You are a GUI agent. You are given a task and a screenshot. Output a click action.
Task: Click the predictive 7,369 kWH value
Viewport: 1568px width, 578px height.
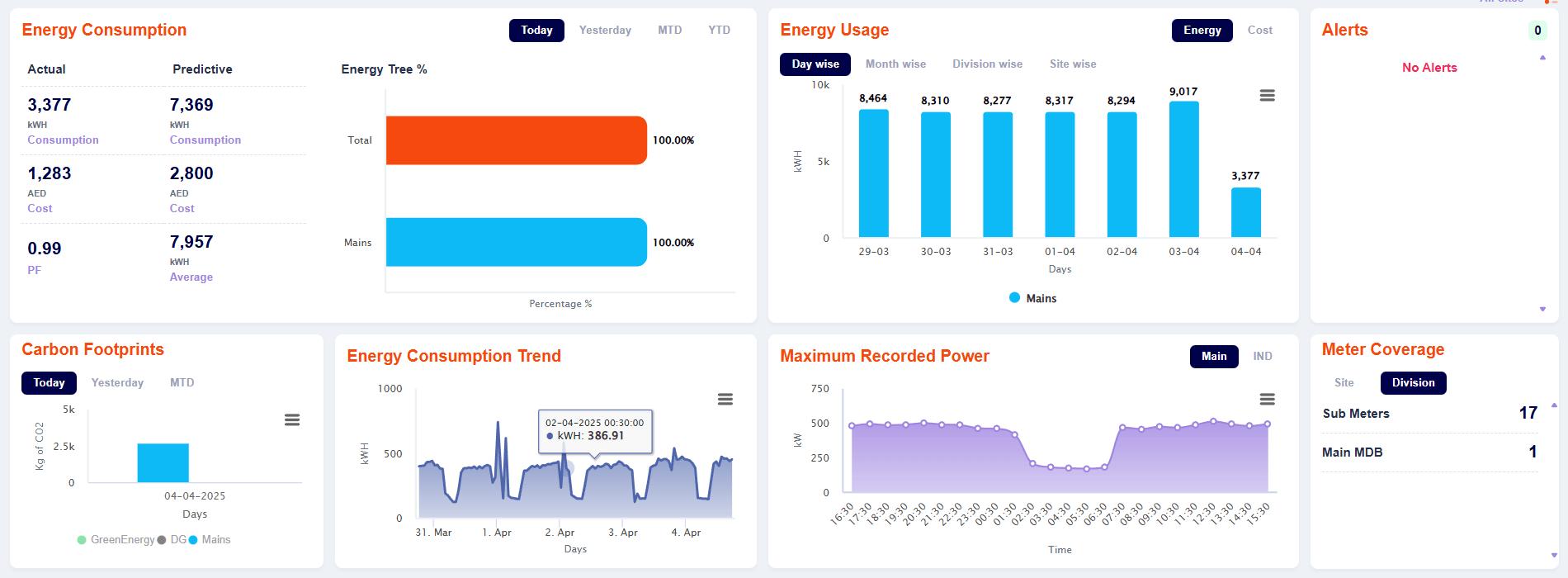[x=191, y=105]
